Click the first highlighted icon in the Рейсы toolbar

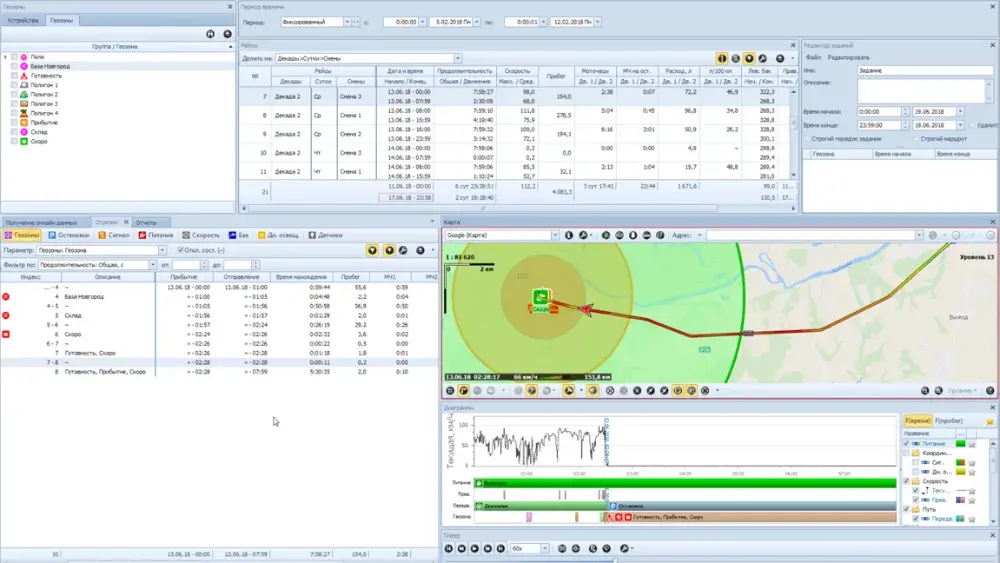722,58
